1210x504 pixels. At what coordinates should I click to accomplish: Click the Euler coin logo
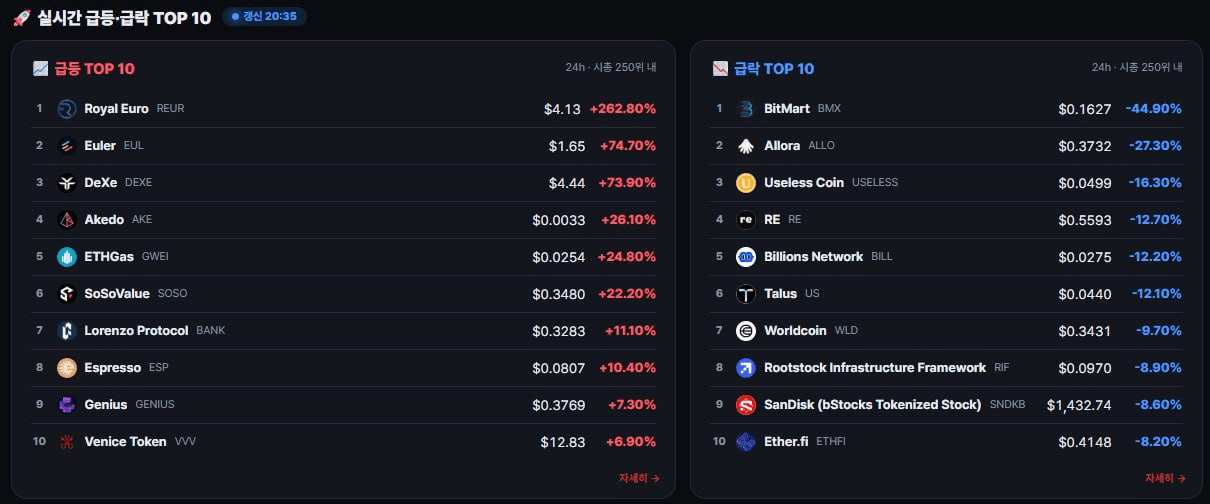67,146
